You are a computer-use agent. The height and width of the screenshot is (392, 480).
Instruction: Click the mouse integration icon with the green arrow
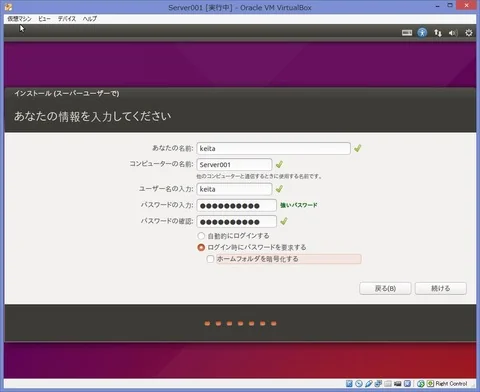(421, 384)
